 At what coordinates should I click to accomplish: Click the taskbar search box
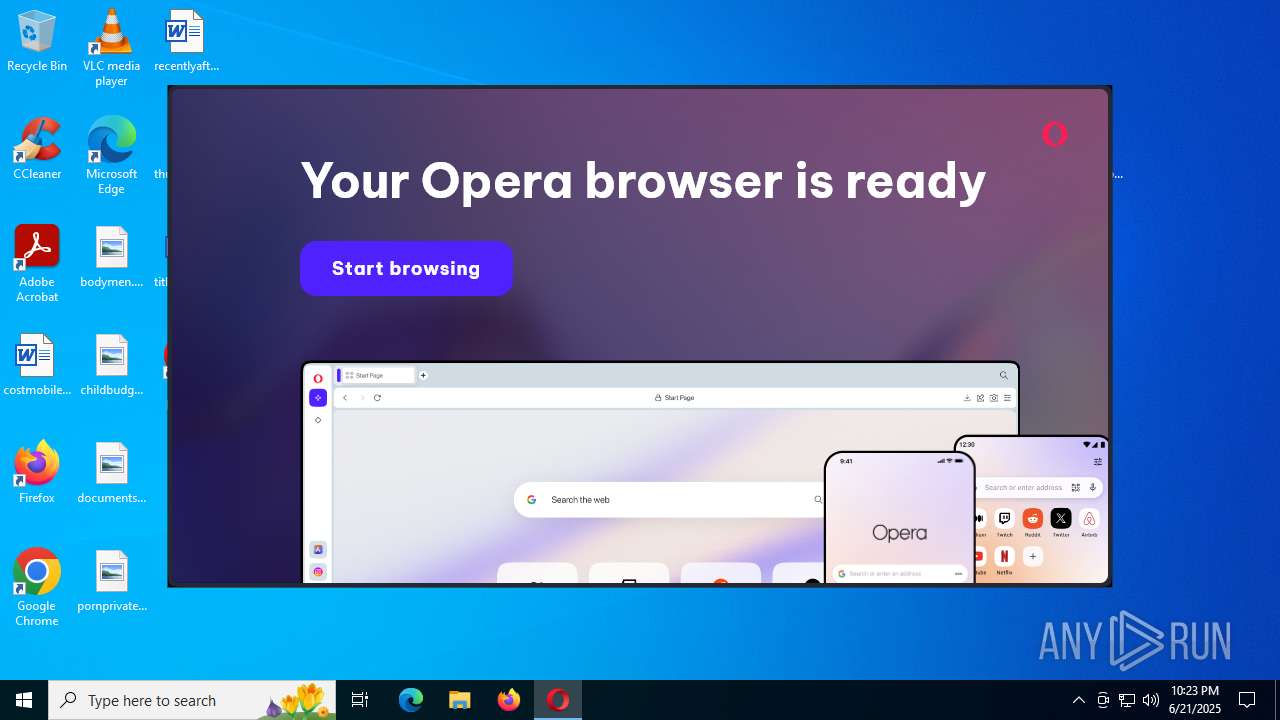click(x=194, y=700)
